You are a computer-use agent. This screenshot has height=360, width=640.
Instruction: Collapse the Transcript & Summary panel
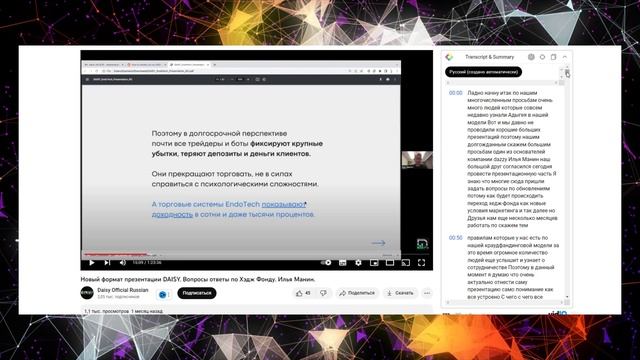[565, 57]
